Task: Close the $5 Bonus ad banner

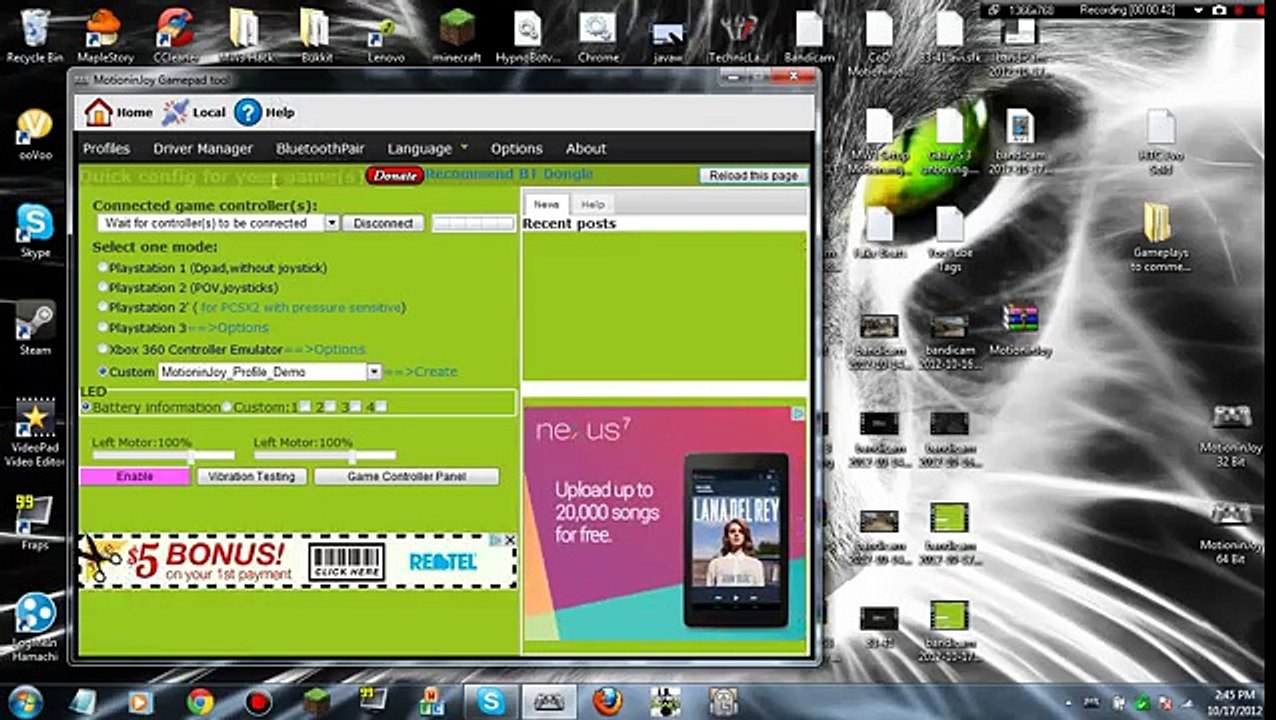Action: pyautogui.click(x=510, y=540)
